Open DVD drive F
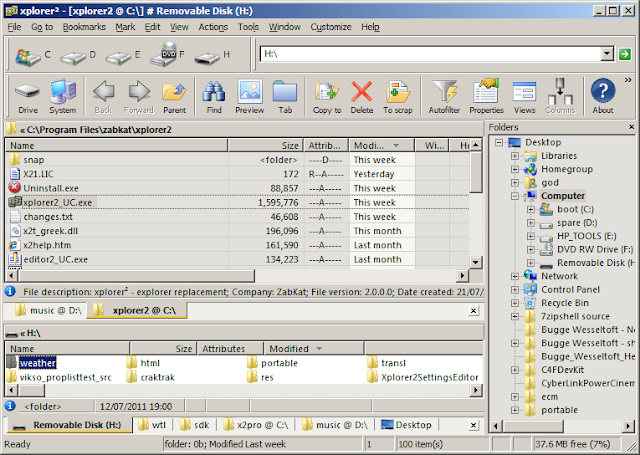This screenshot has height=455, width=640. (163, 54)
